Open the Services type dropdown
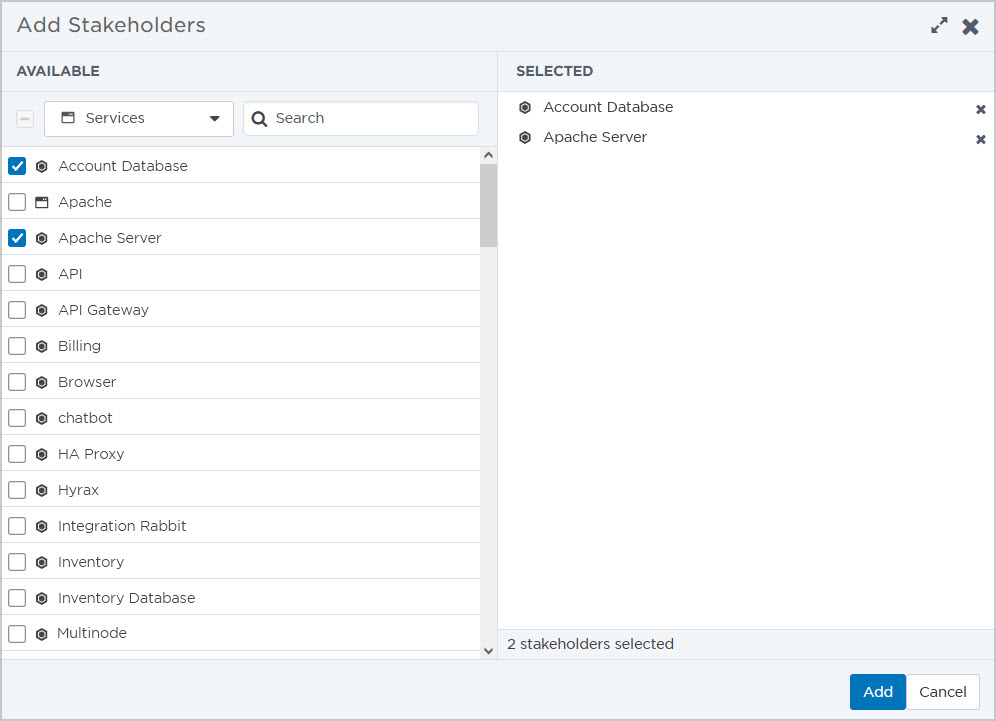The height and width of the screenshot is (721, 996). 139,119
